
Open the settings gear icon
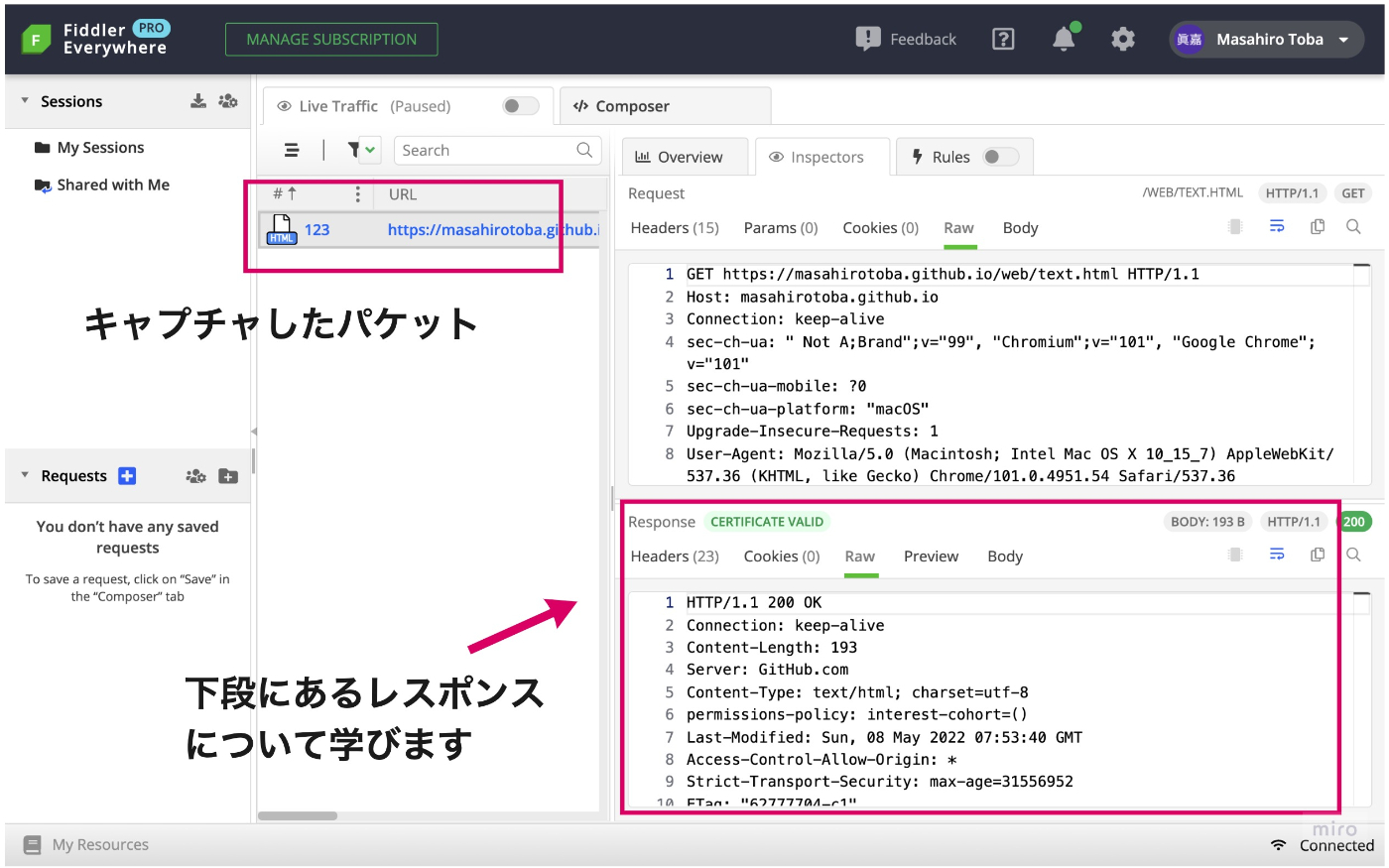[1123, 39]
